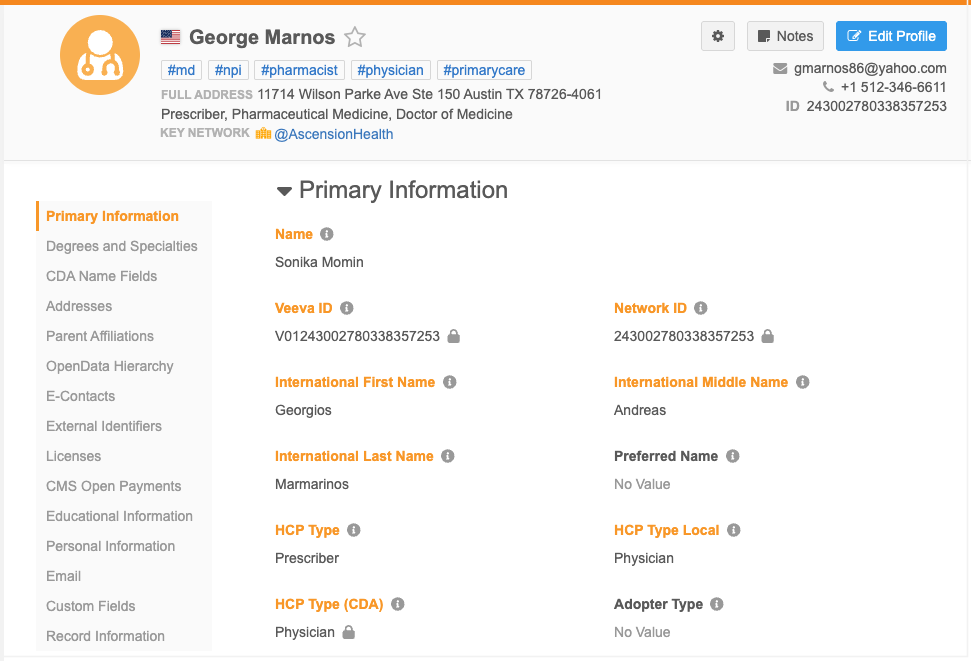Click the Edit Profile button

[x=891, y=36]
